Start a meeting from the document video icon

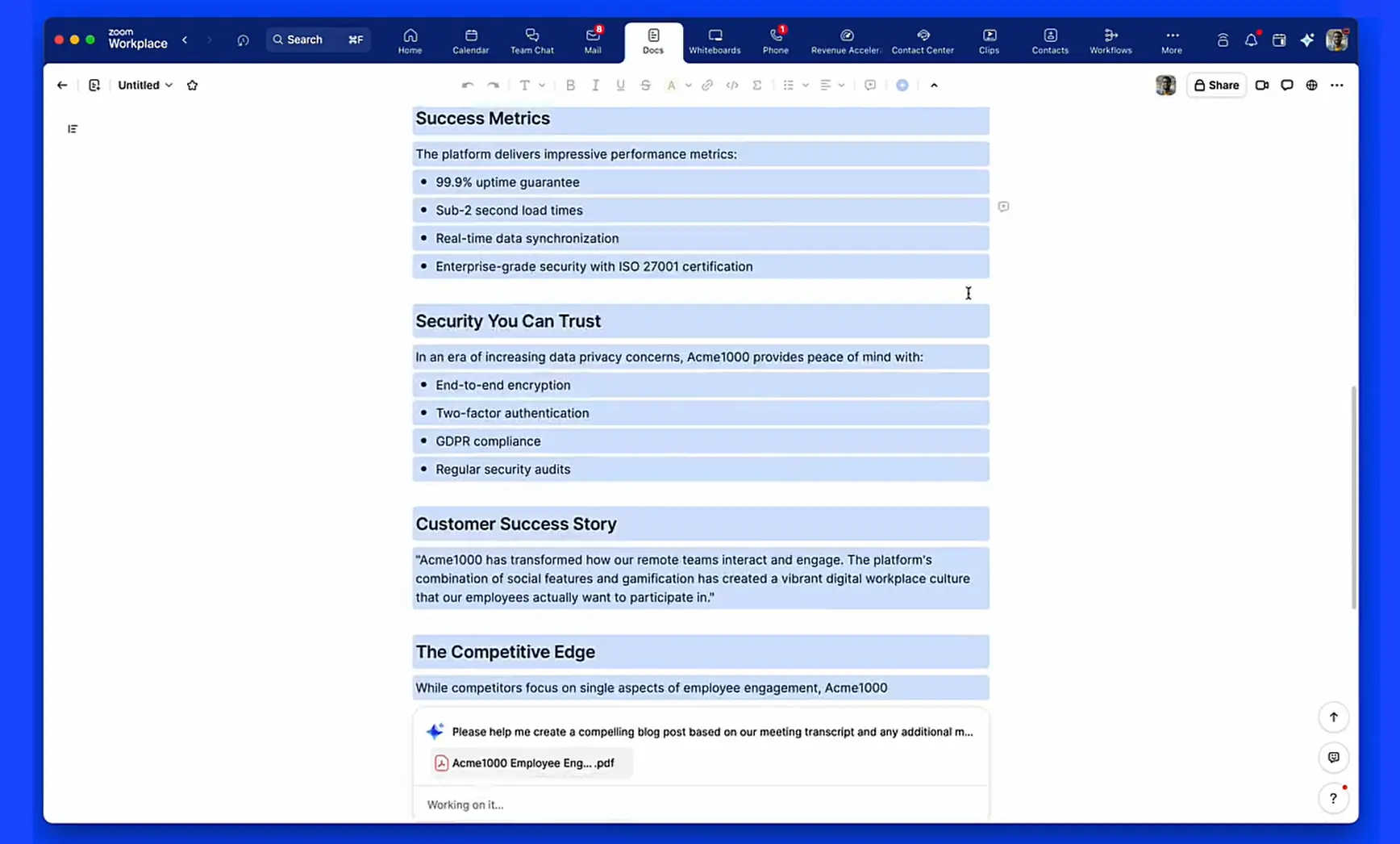1262,85
